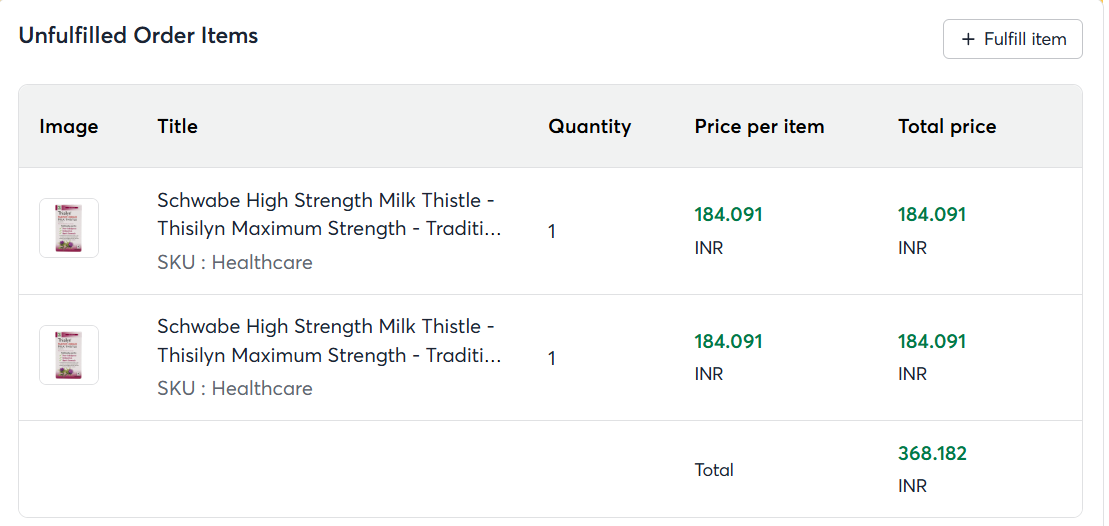Select the Title column header
The image size is (1109, 526).
177,126
